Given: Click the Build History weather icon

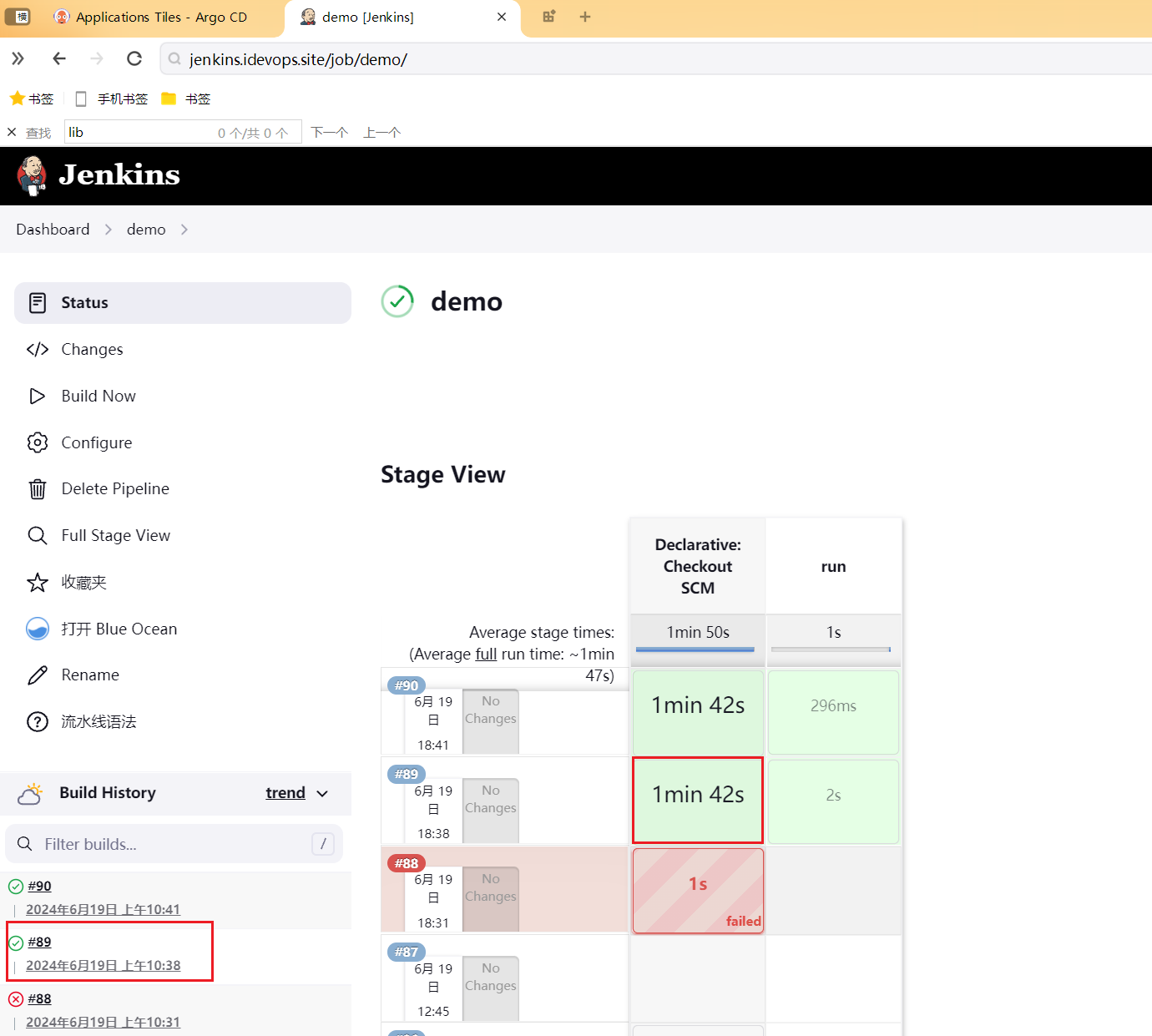Looking at the screenshot, I should pyautogui.click(x=30, y=794).
